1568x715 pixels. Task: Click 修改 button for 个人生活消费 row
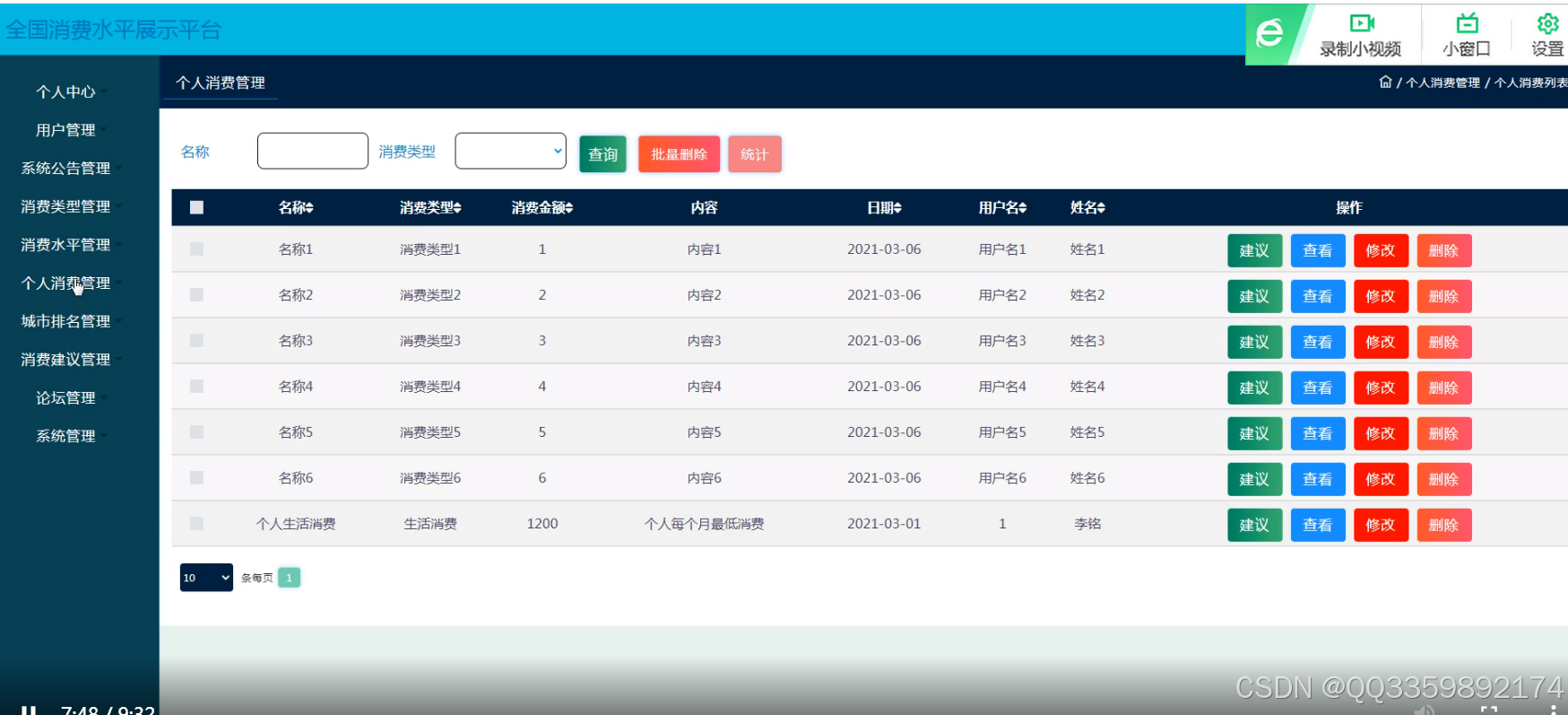pos(1381,525)
